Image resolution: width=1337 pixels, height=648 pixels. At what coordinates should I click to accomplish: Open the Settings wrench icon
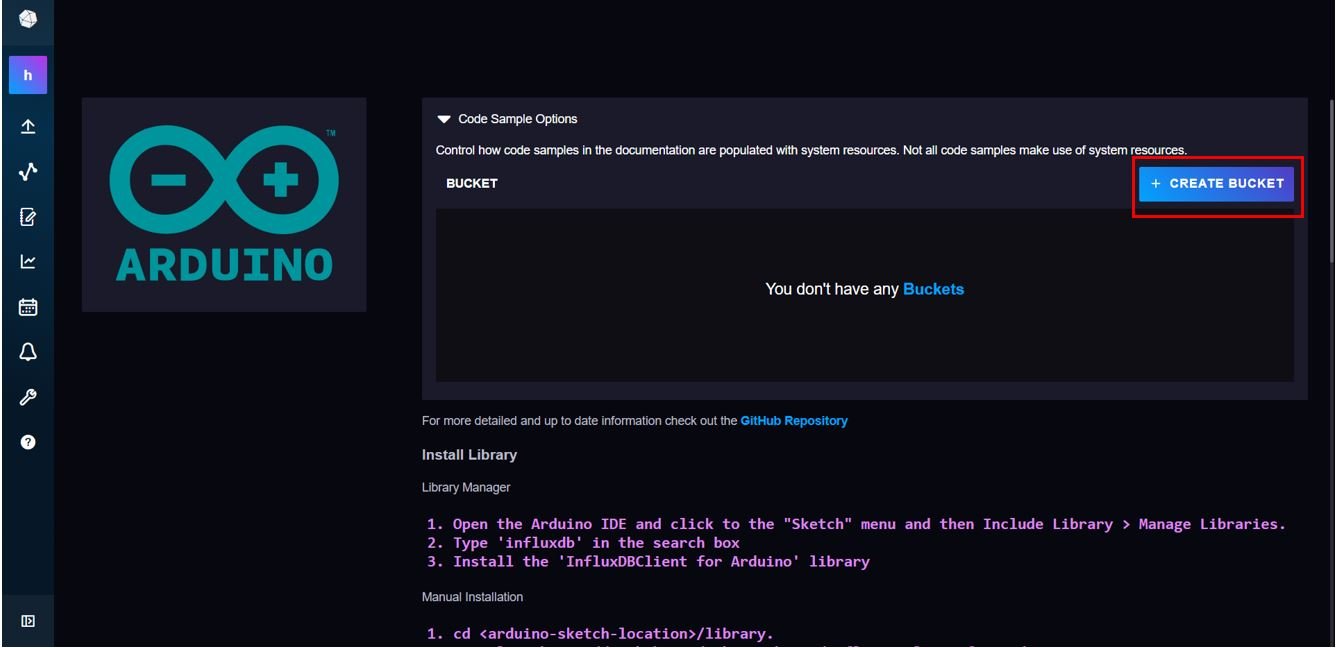(x=28, y=397)
